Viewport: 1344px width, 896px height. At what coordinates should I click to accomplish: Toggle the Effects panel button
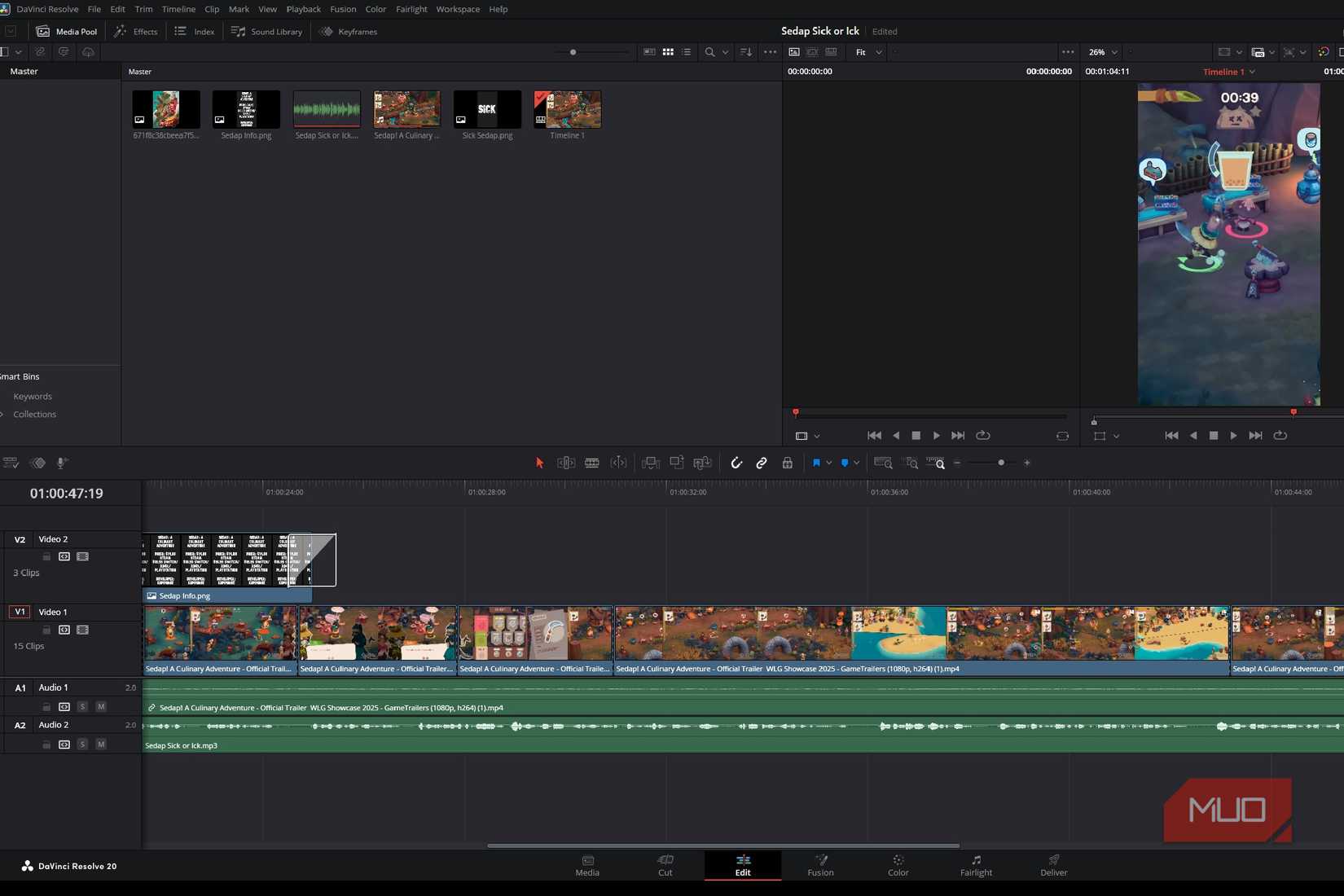[136, 31]
